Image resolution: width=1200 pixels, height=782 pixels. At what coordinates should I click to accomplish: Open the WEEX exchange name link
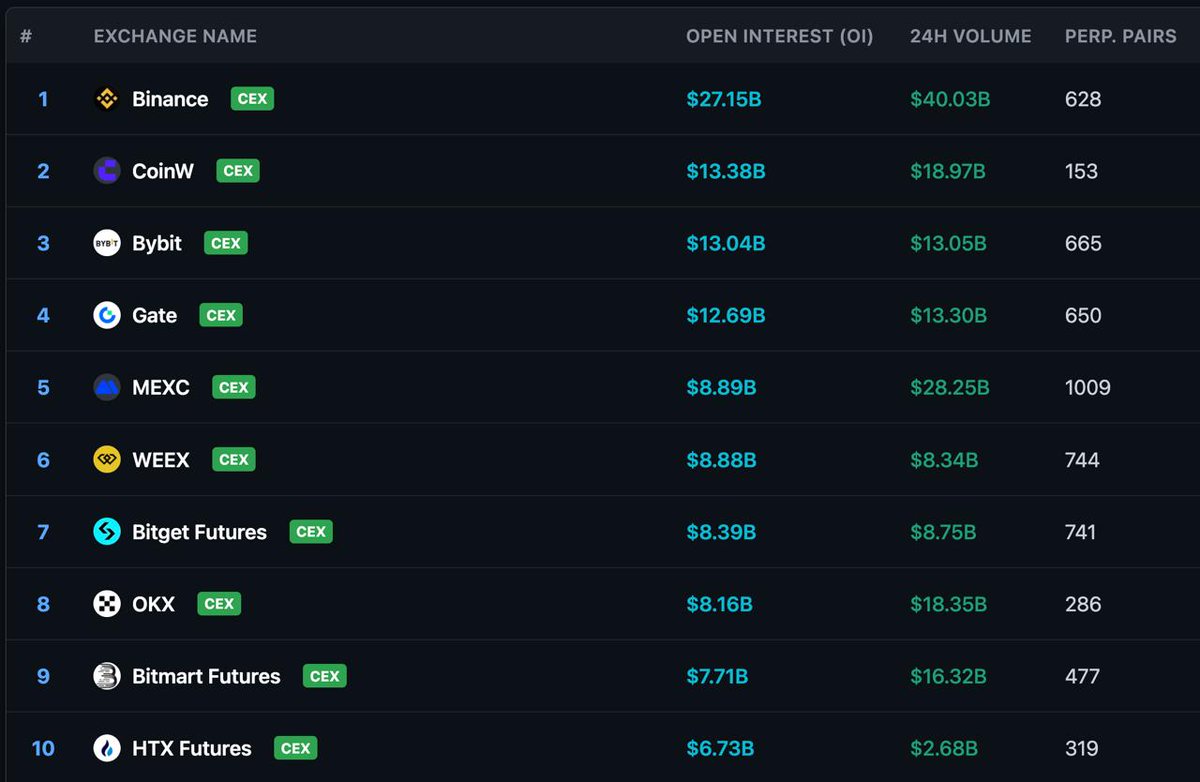(x=161, y=460)
